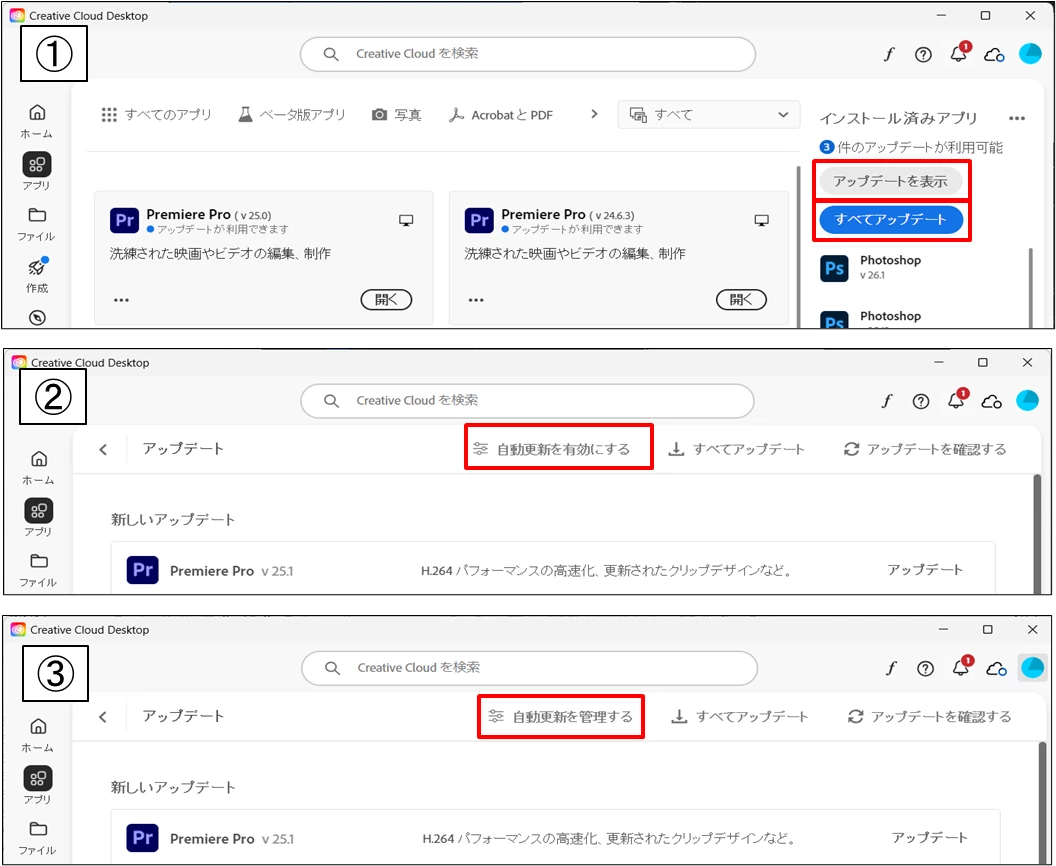Open more actions for Premiere Pro v 24.6.3
Image resolution: width=1056 pixels, height=866 pixels.
[x=476, y=300]
